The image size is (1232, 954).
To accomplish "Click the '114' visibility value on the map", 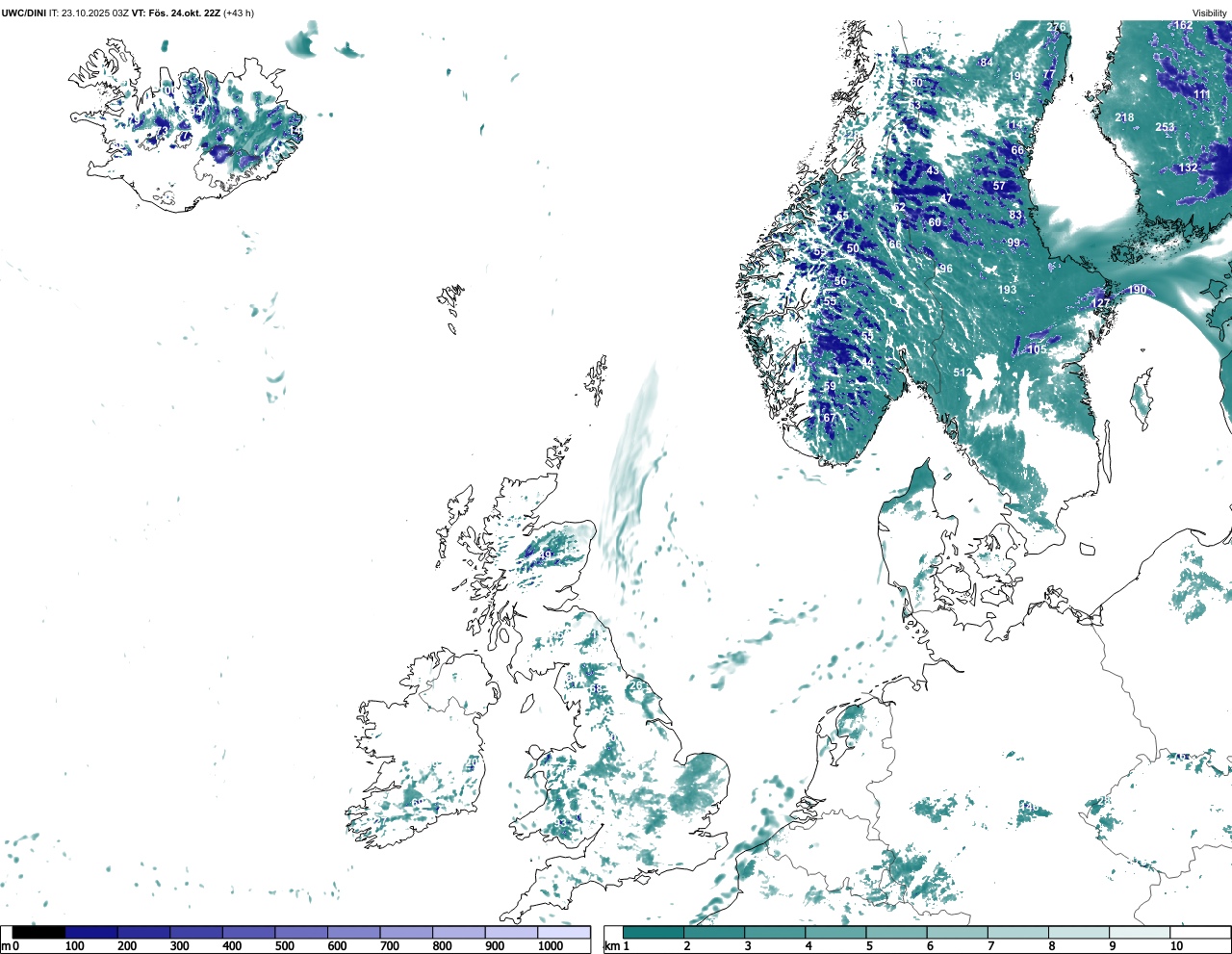I will coord(1015,125).
